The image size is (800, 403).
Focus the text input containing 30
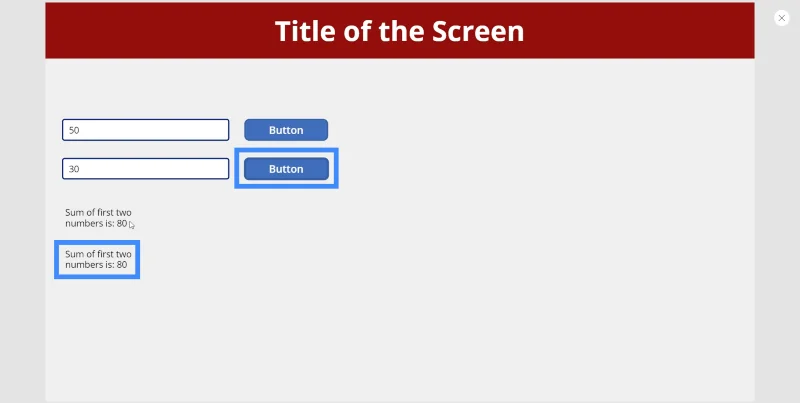coord(145,169)
